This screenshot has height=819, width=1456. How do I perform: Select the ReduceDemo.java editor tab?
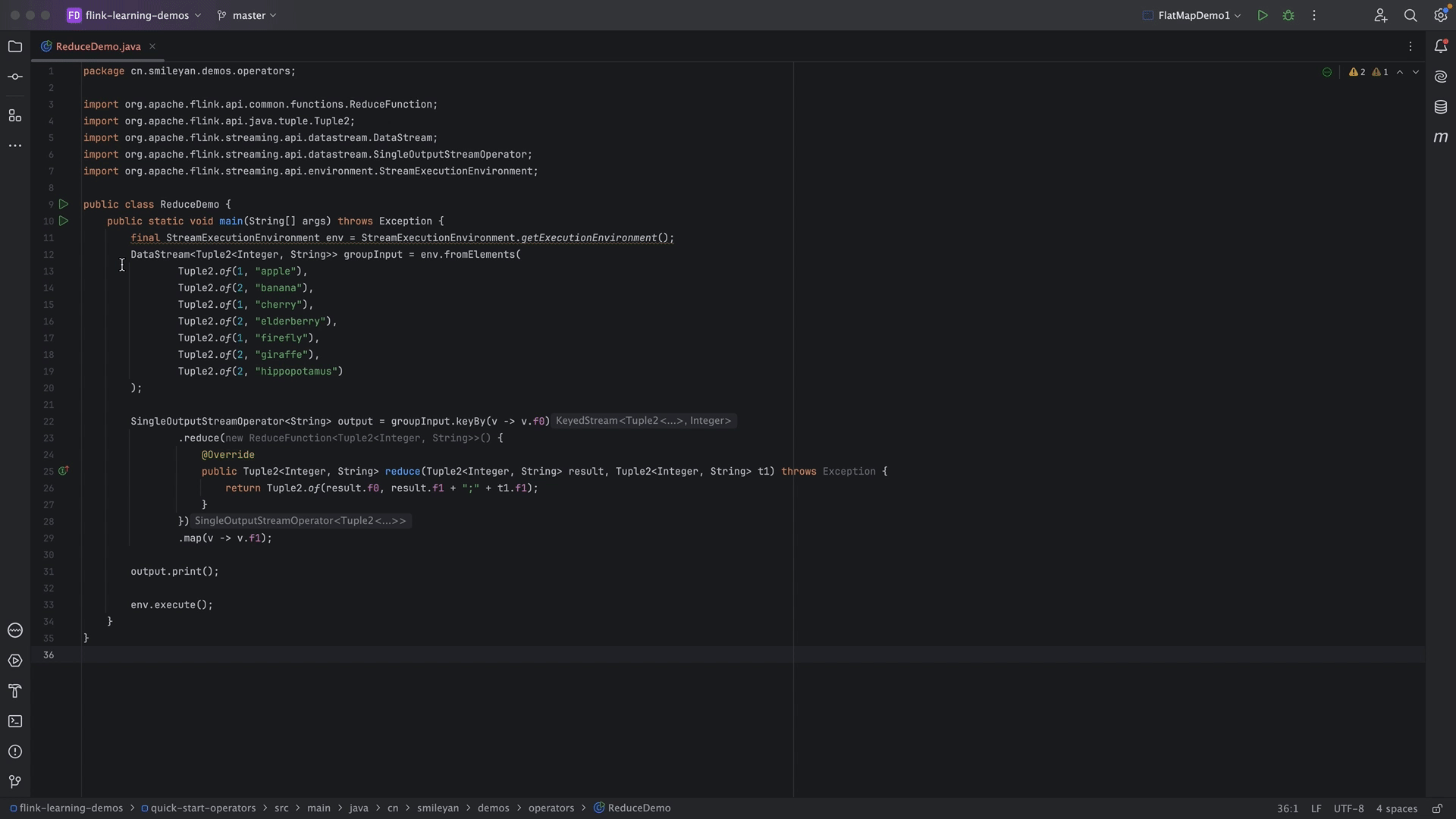click(98, 47)
